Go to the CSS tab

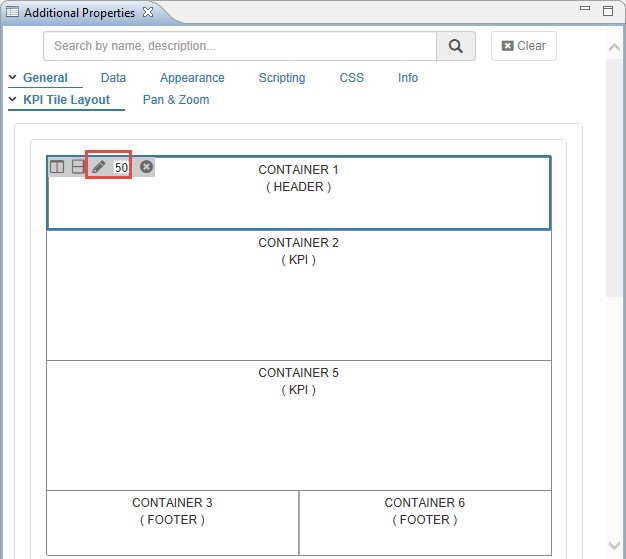[x=351, y=78]
